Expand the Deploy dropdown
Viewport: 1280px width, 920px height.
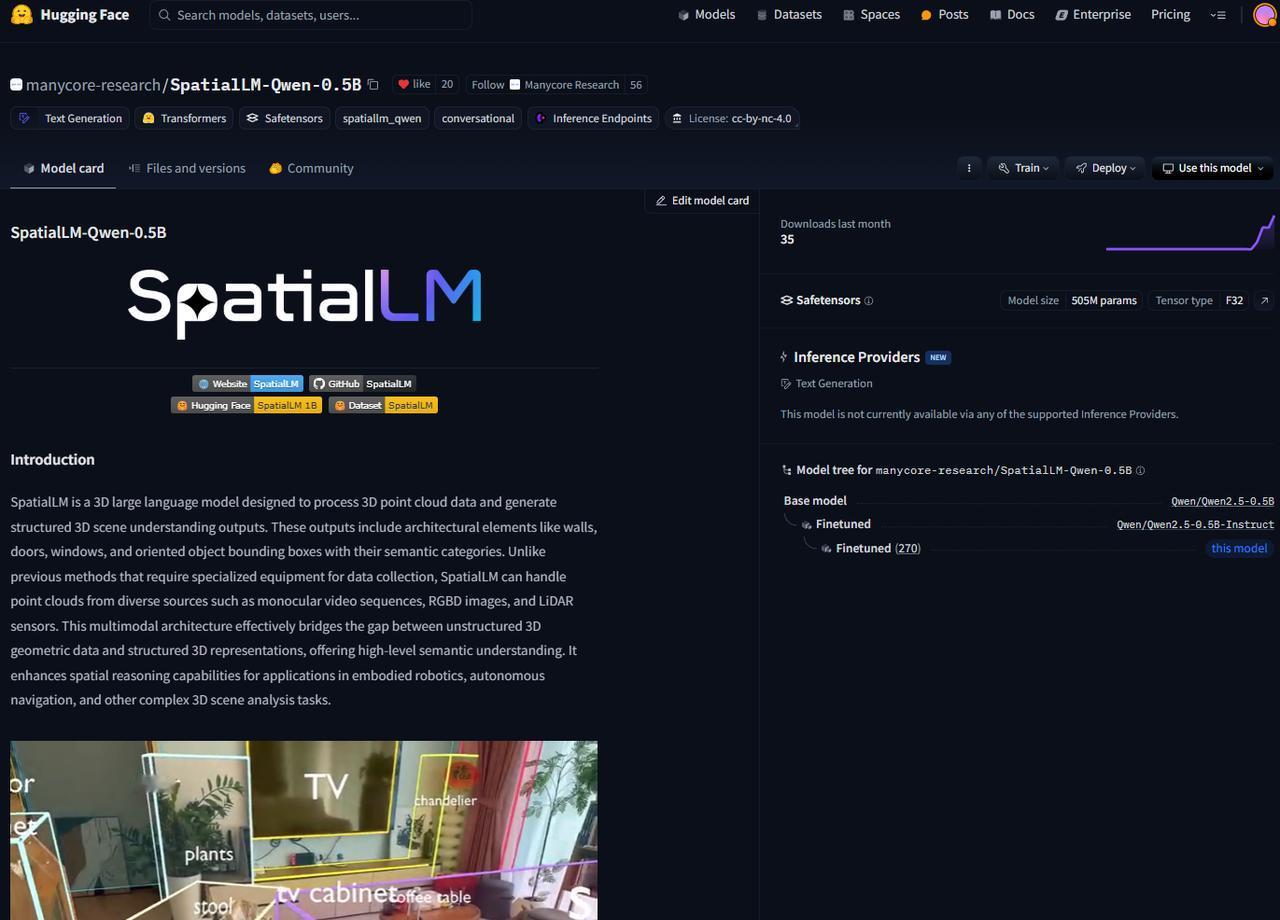coord(1105,168)
